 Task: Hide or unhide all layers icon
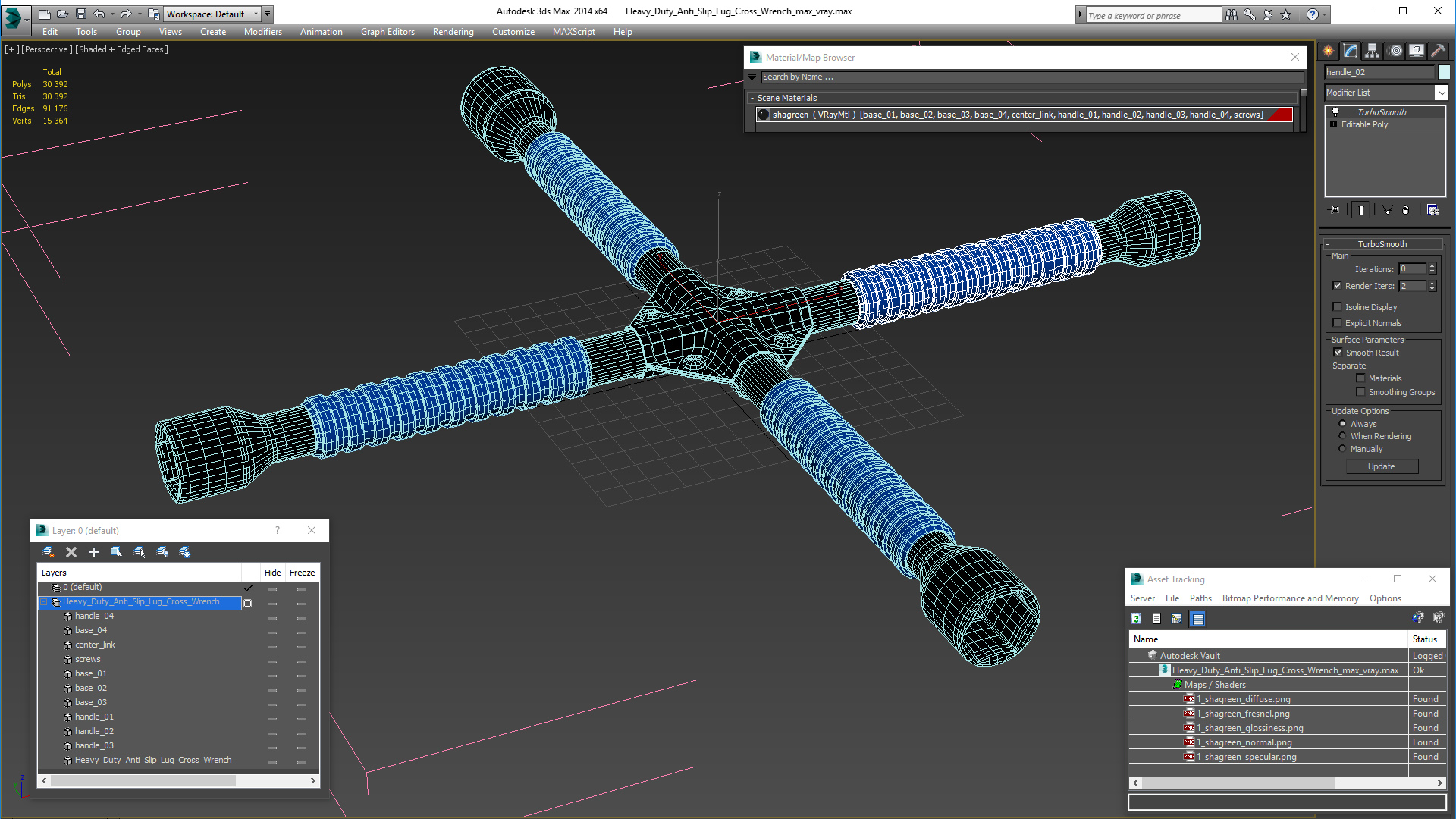point(162,552)
